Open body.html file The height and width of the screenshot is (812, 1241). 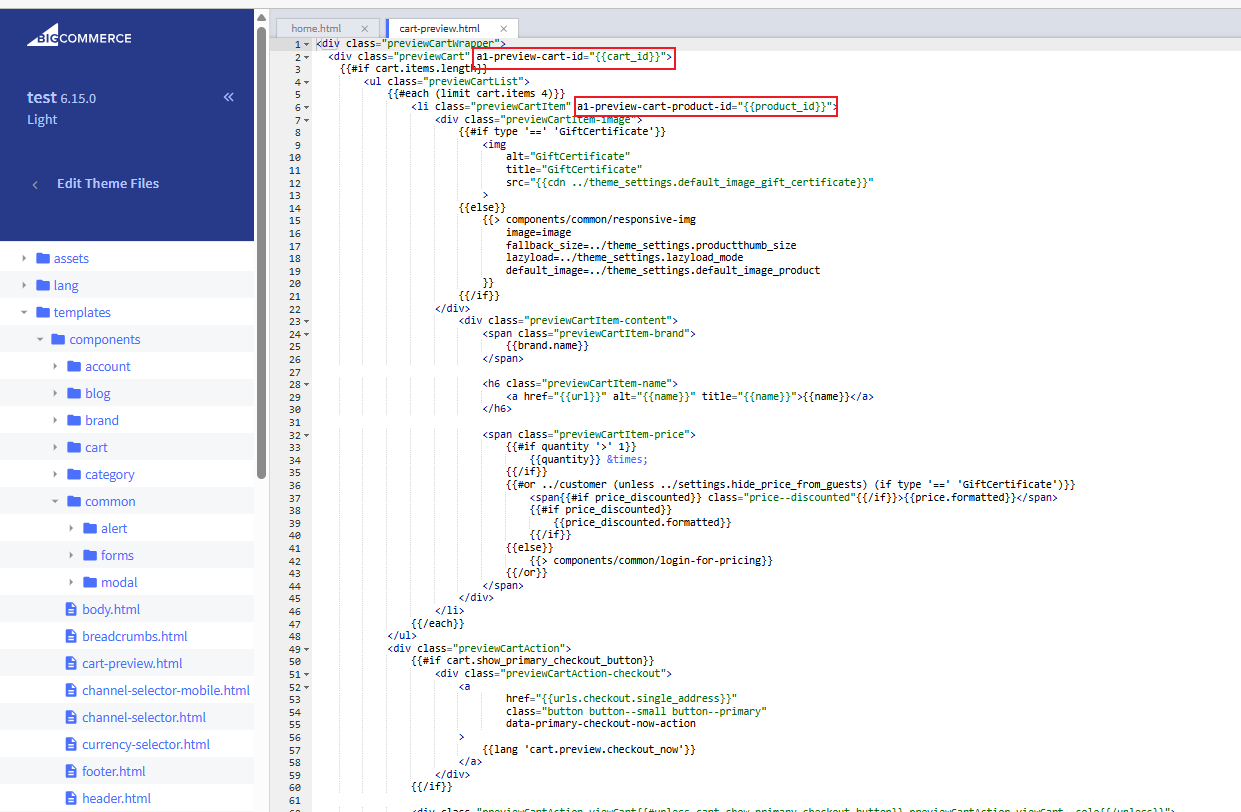click(x=111, y=609)
